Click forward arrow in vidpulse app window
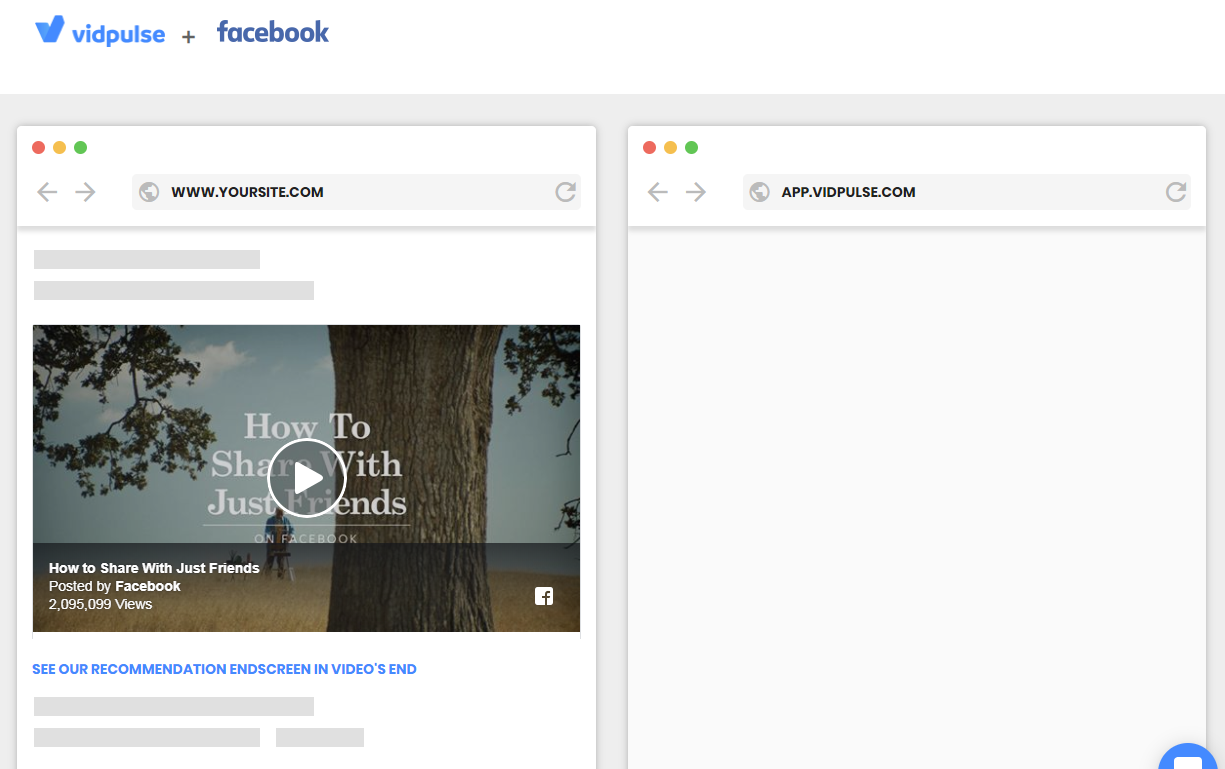This screenshot has height=769, width=1225. point(696,192)
